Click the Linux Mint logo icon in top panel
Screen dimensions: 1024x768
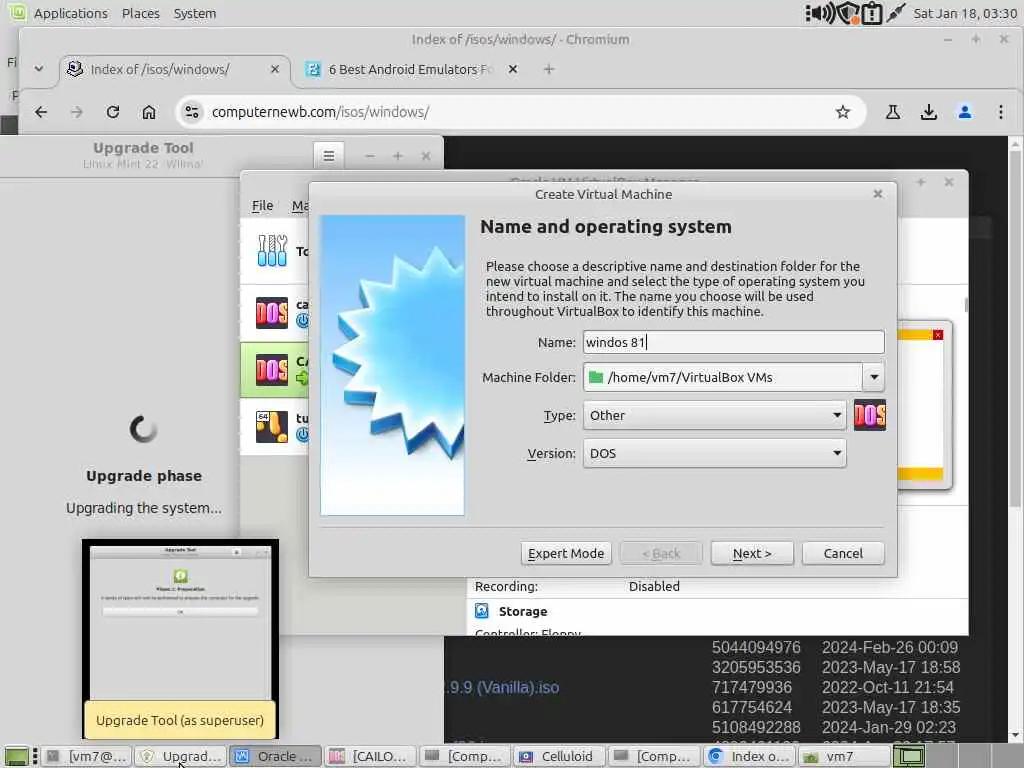click(17, 12)
